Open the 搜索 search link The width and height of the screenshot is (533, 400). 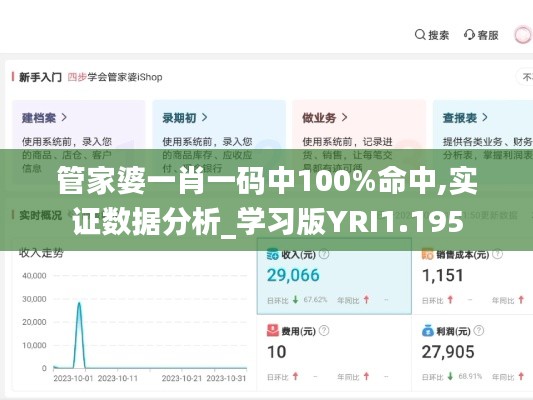click(x=439, y=35)
